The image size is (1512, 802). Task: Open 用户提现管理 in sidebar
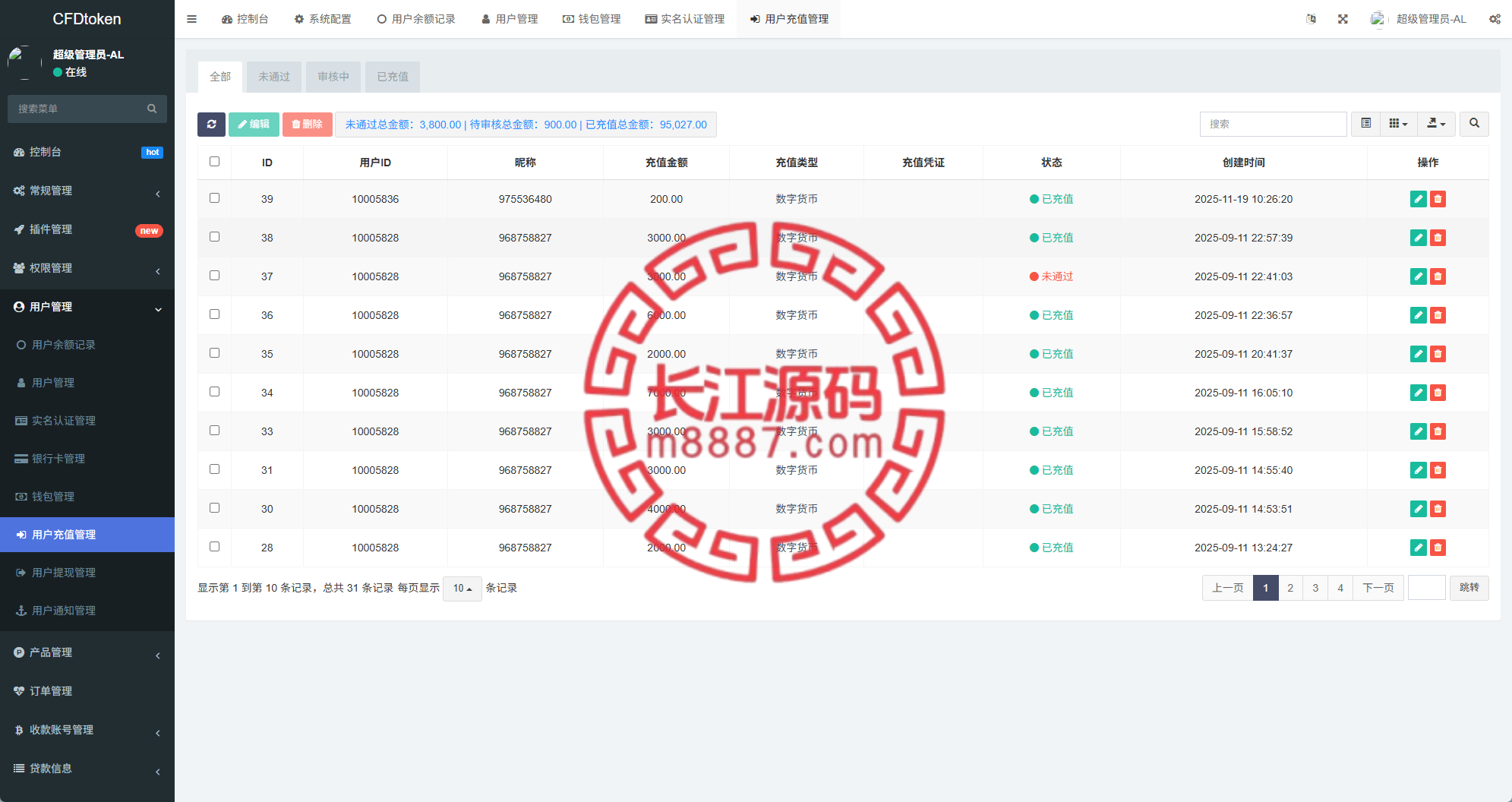click(87, 573)
